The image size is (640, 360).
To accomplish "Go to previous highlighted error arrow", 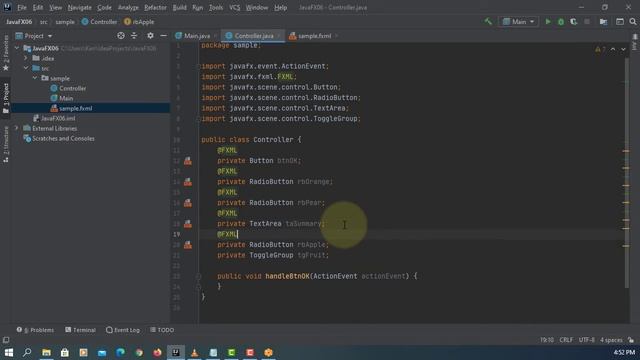I will [613, 49].
